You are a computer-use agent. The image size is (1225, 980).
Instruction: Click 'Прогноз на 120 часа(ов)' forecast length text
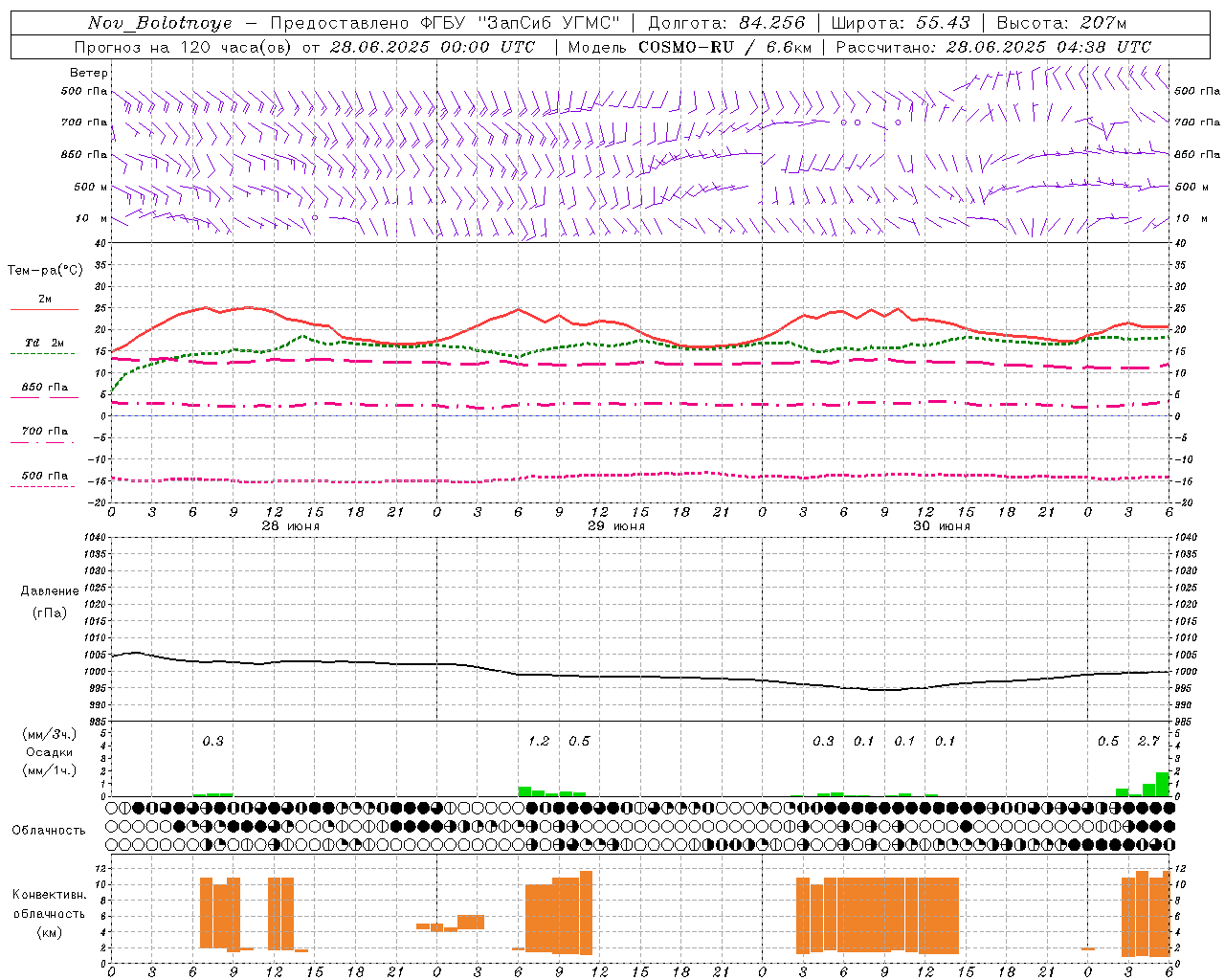[x=185, y=47]
